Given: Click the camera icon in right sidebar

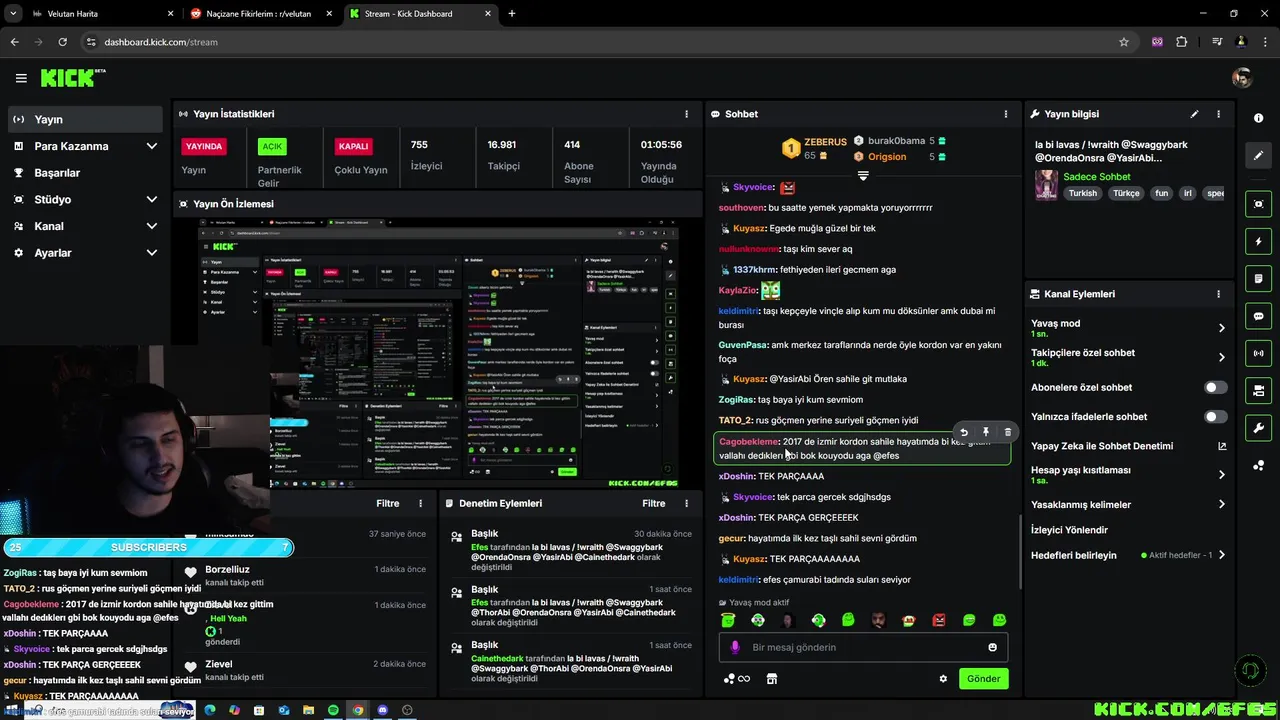Looking at the screenshot, I should (1258, 390).
